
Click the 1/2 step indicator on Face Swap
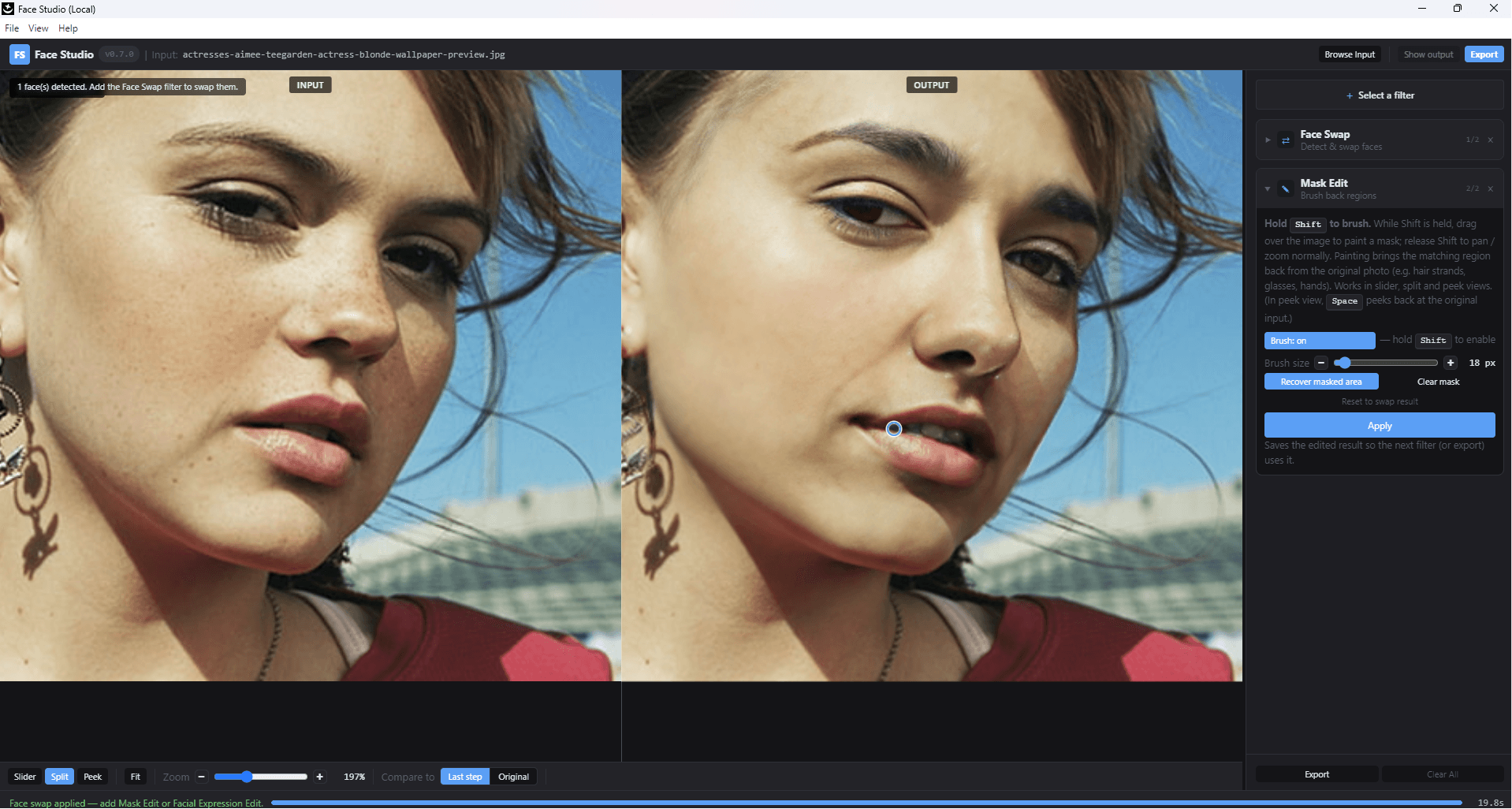1473,140
